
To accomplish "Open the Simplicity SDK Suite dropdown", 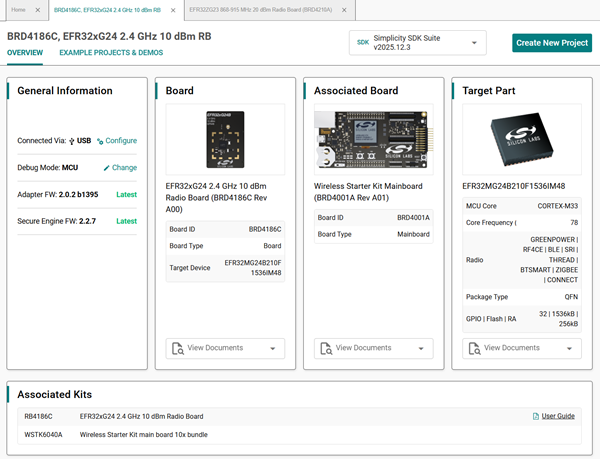I will pyautogui.click(x=417, y=43).
